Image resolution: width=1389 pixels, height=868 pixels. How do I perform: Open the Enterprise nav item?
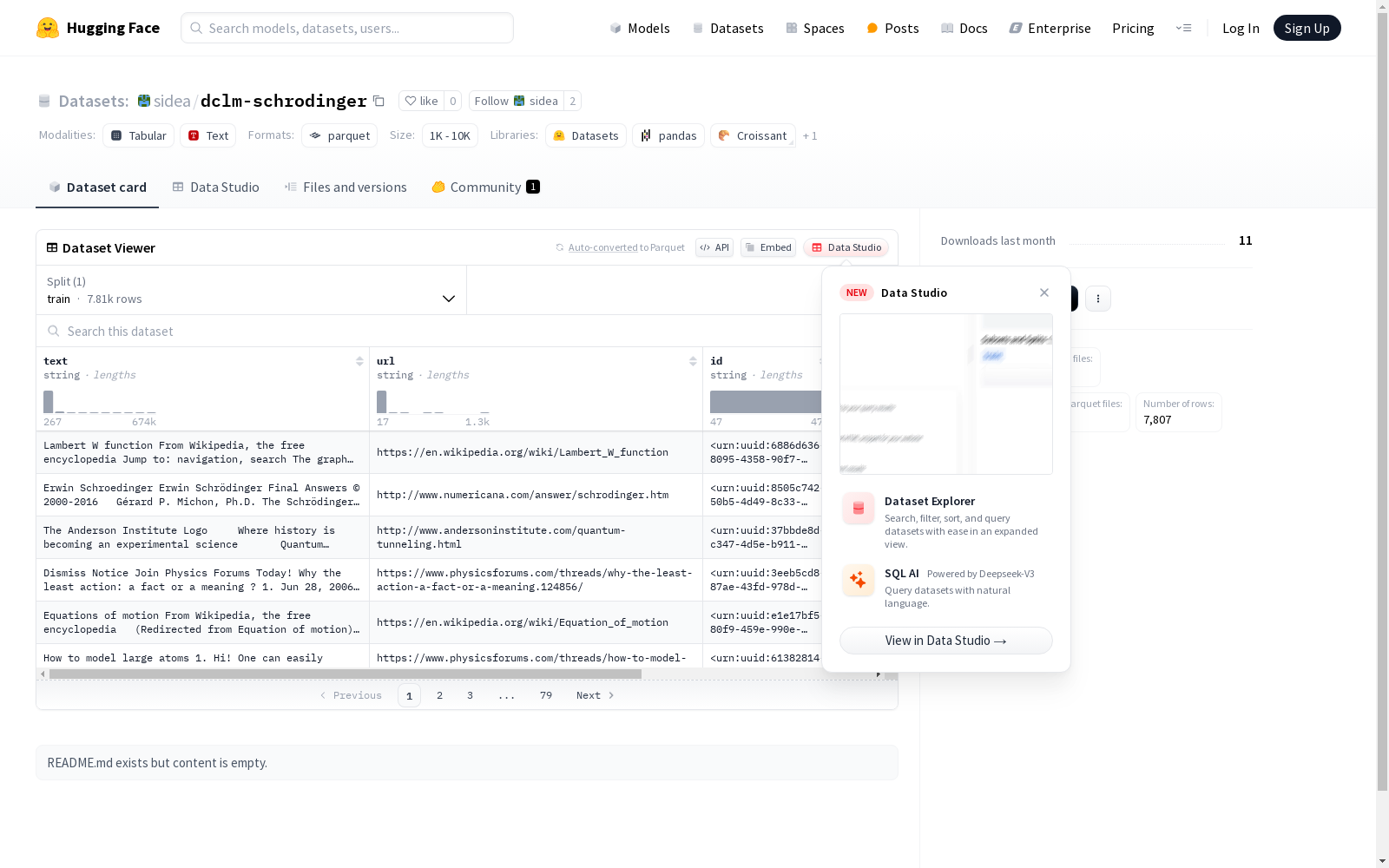[1050, 28]
